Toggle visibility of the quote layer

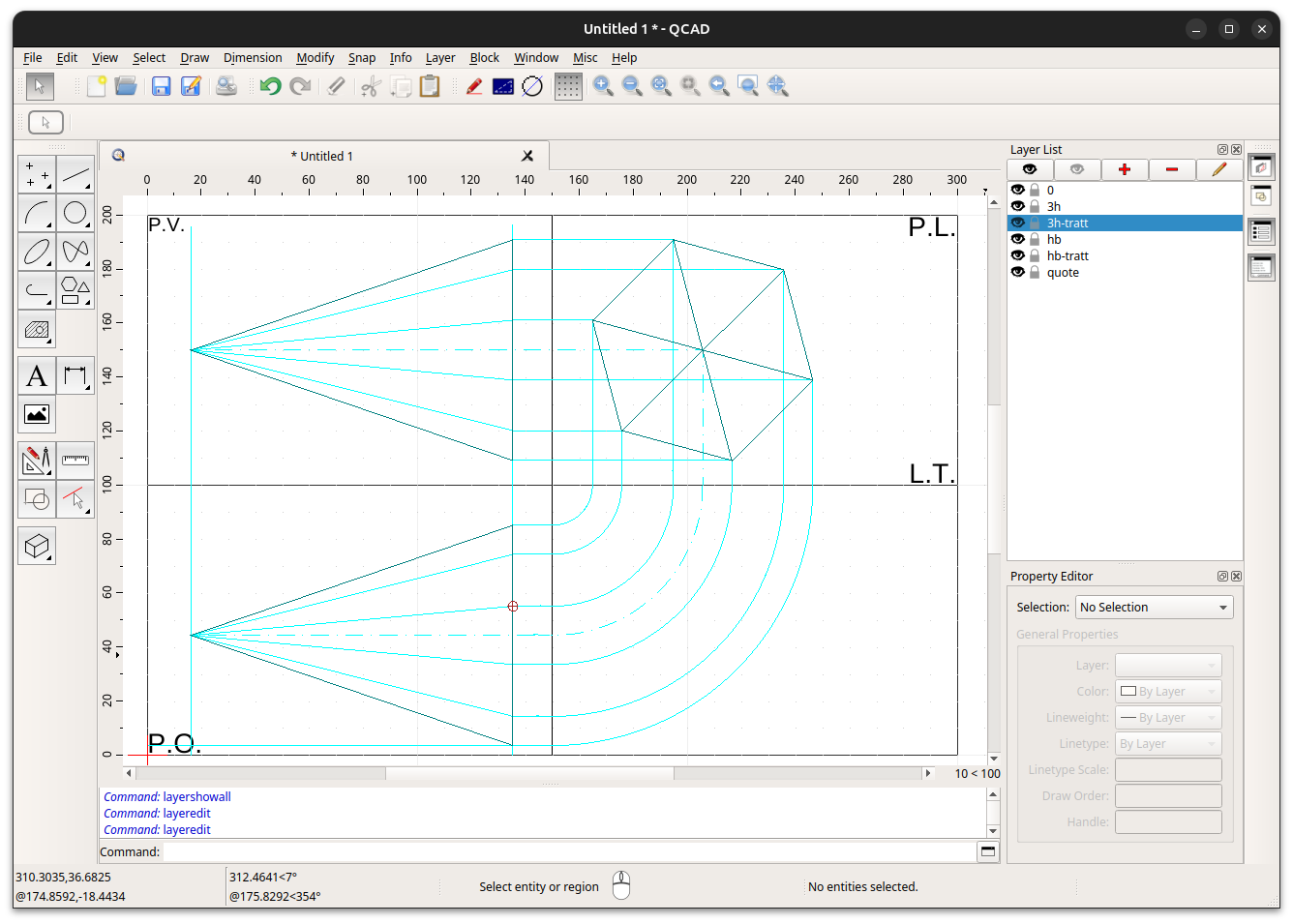pos(1018,273)
